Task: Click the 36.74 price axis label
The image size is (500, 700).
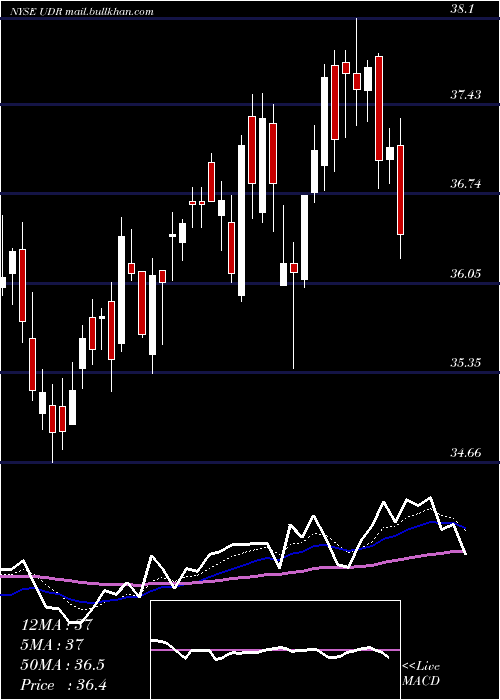Action: [x=466, y=184]
